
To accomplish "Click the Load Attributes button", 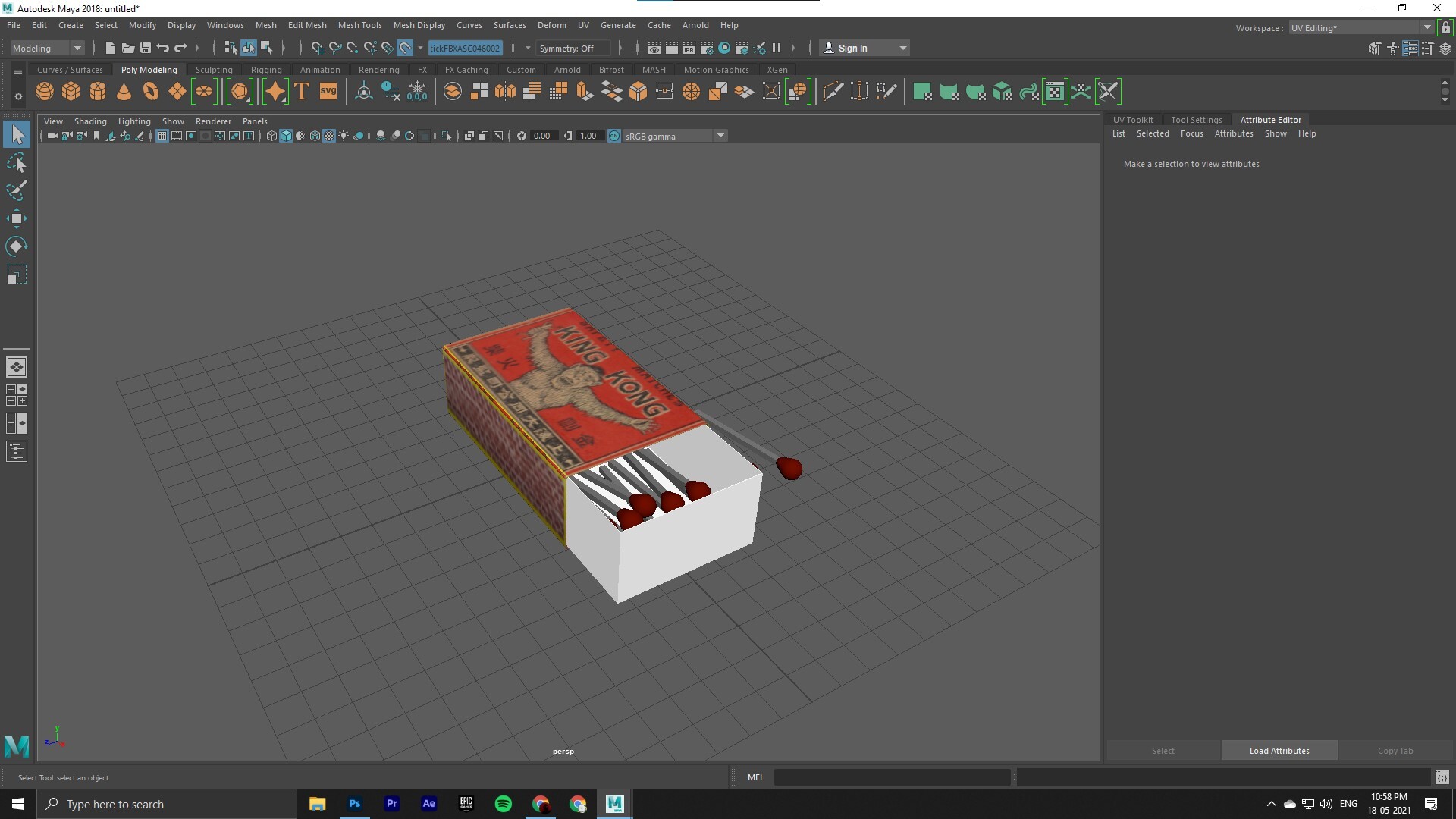I will pyautogui.click(x=1279, y=750).
